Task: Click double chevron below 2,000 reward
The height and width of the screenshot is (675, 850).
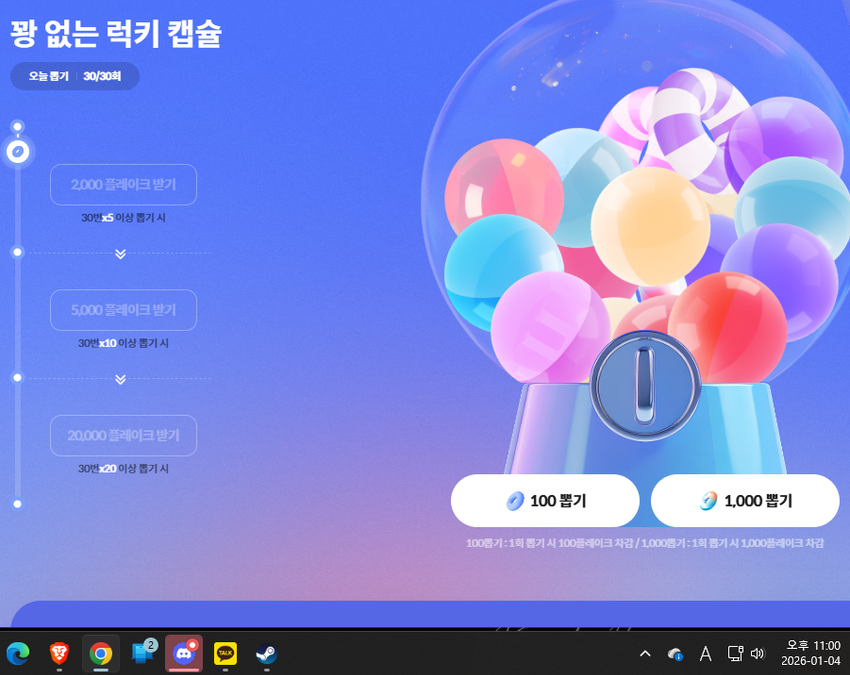Action: click(x=120, y=254)
